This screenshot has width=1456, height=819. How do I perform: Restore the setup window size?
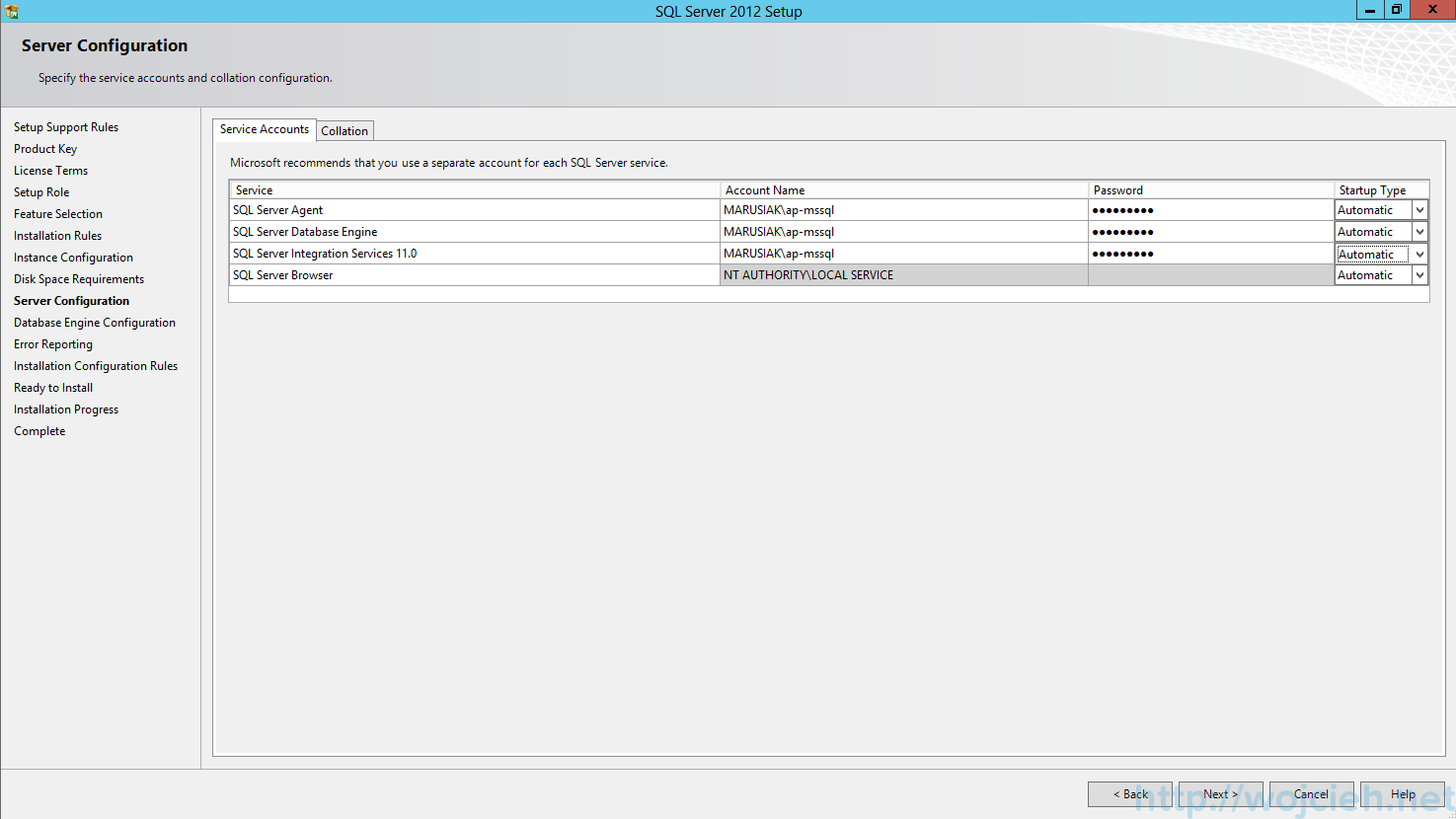coord(1396,10)
